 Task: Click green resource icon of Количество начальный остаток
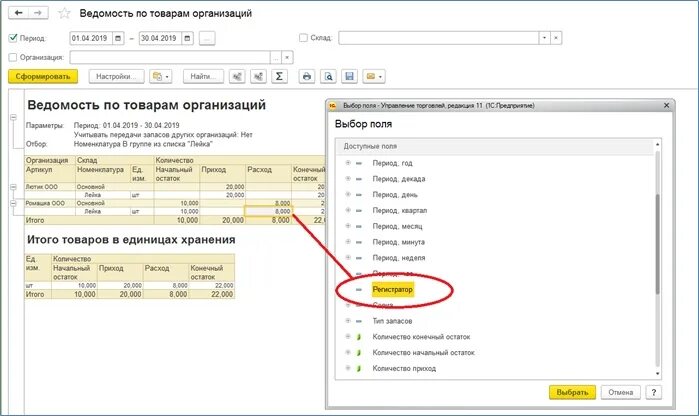click(x=359, y=353)
